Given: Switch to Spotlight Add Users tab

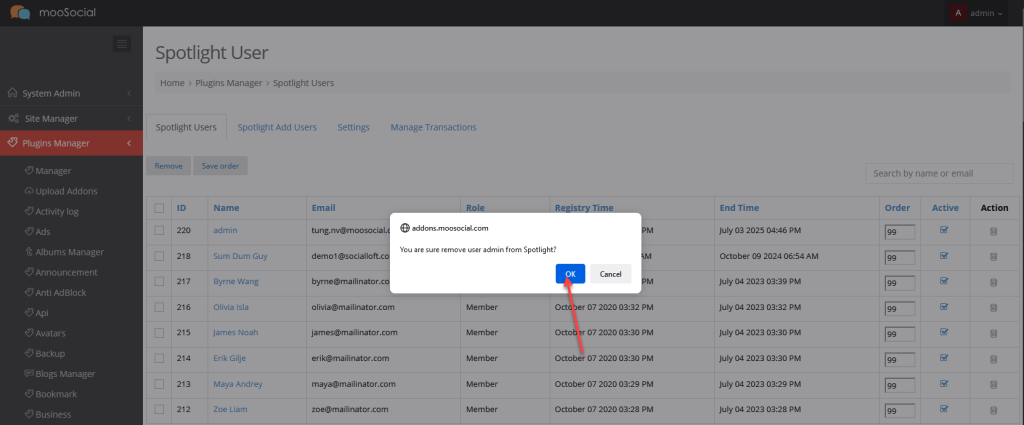Looking at the screenshot, I should (x=277, y=127).
